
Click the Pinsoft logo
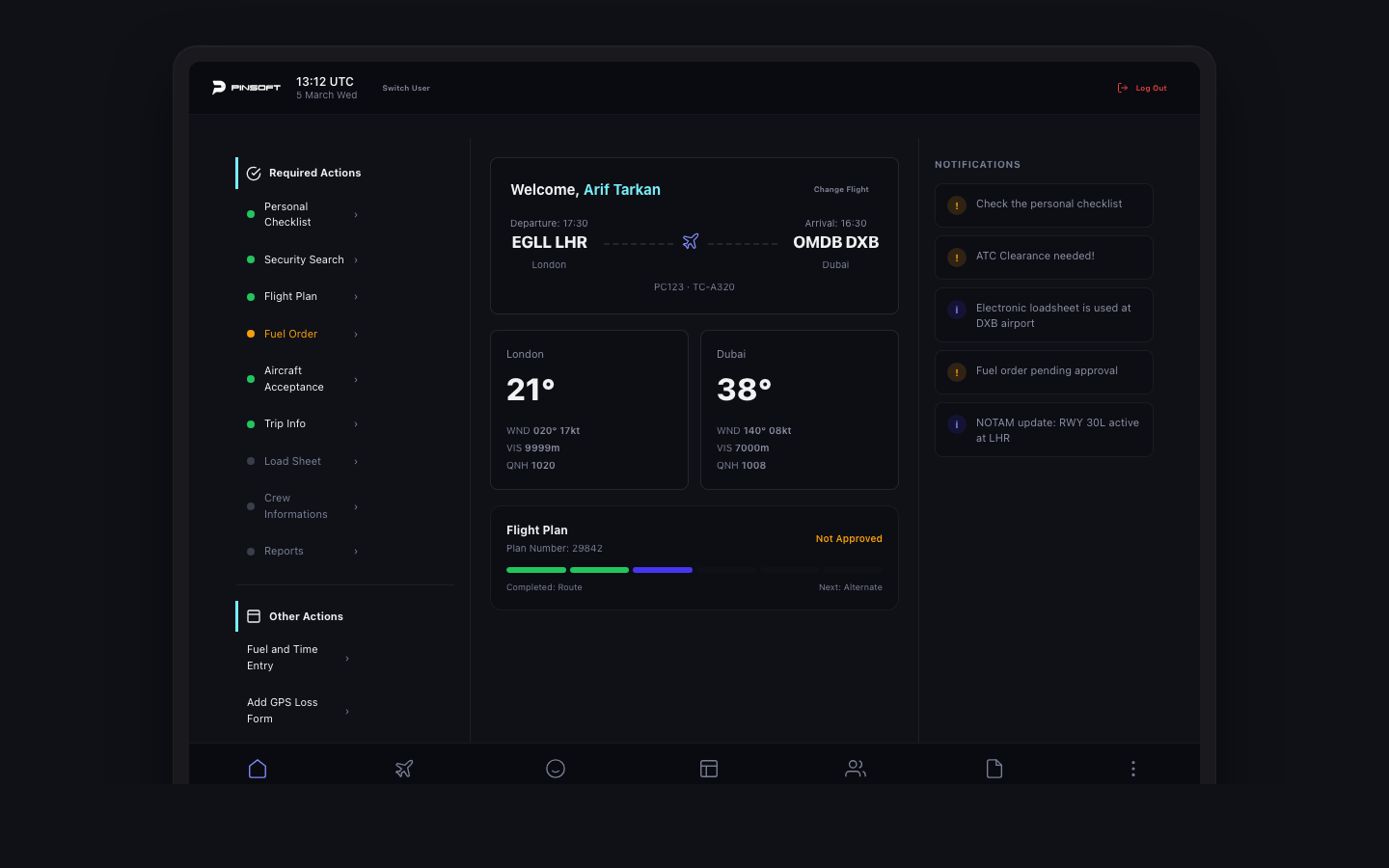pos(246,88)
